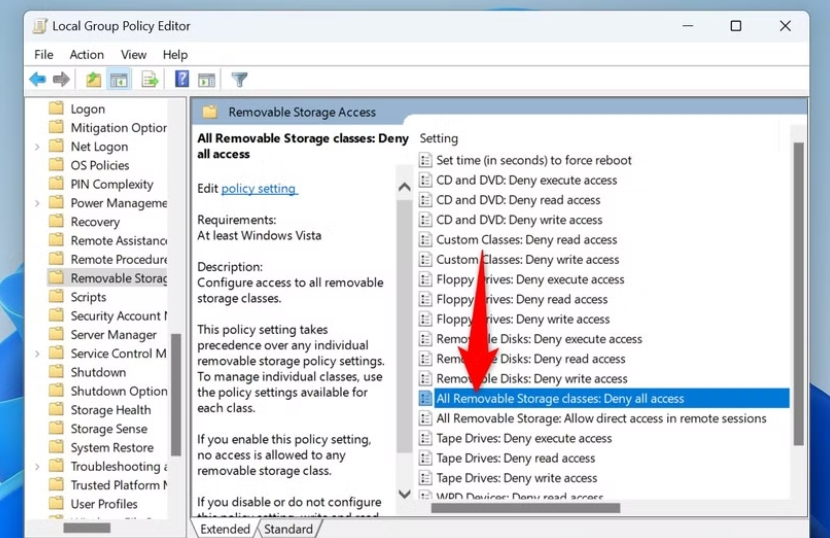Click icon next to CD and DVD: Deny execute access

pos(425,180)
